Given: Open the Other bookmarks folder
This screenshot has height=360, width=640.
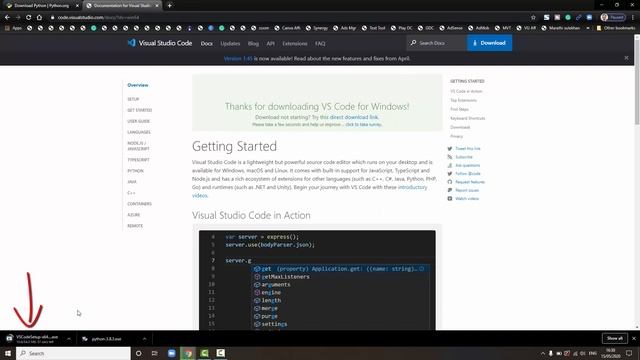Looking at the screenshot, I should pyautogui.click(x=616, y=28).
